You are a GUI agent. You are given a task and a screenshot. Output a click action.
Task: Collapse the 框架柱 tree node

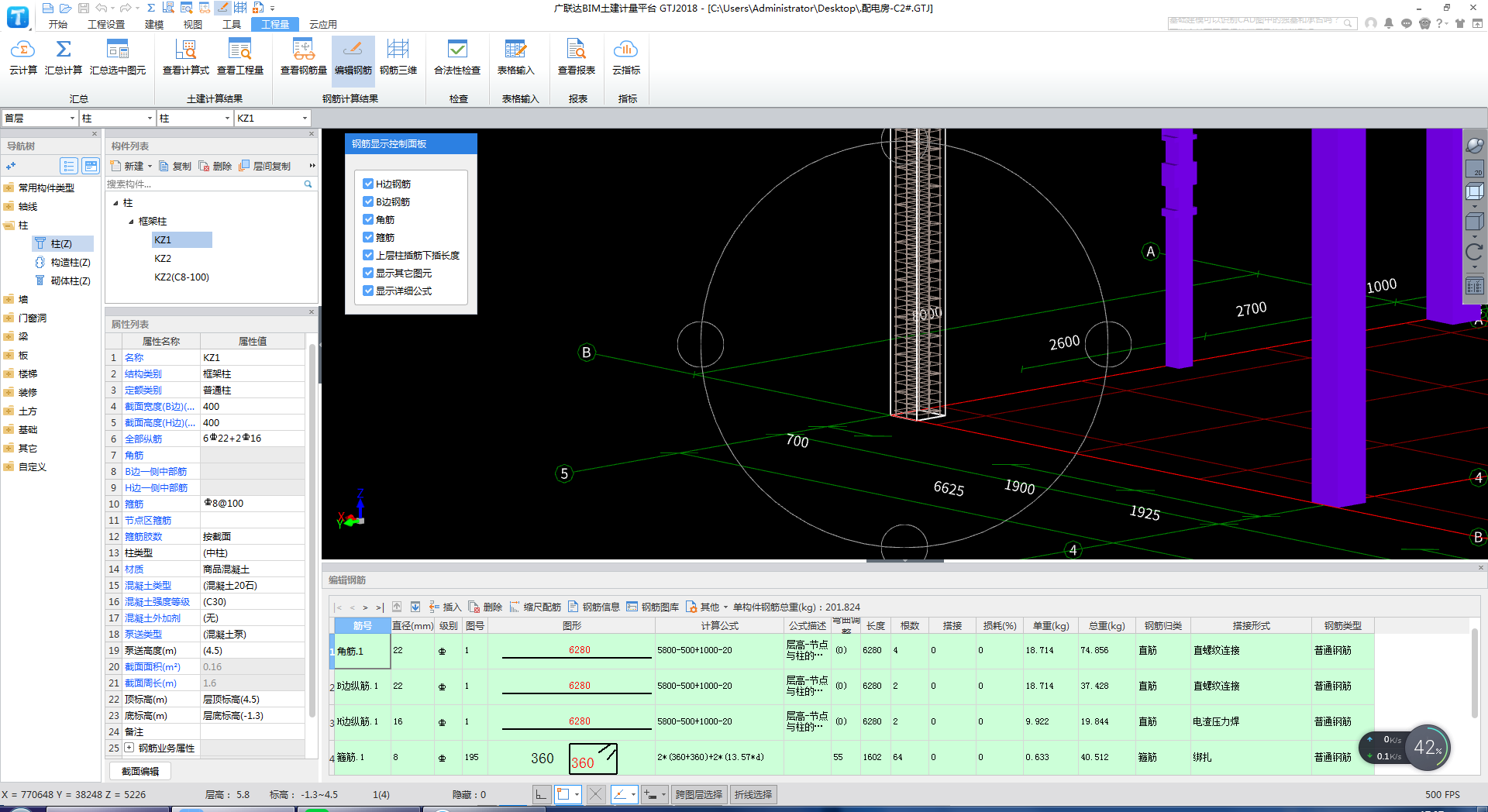click(x=131, y=222)
